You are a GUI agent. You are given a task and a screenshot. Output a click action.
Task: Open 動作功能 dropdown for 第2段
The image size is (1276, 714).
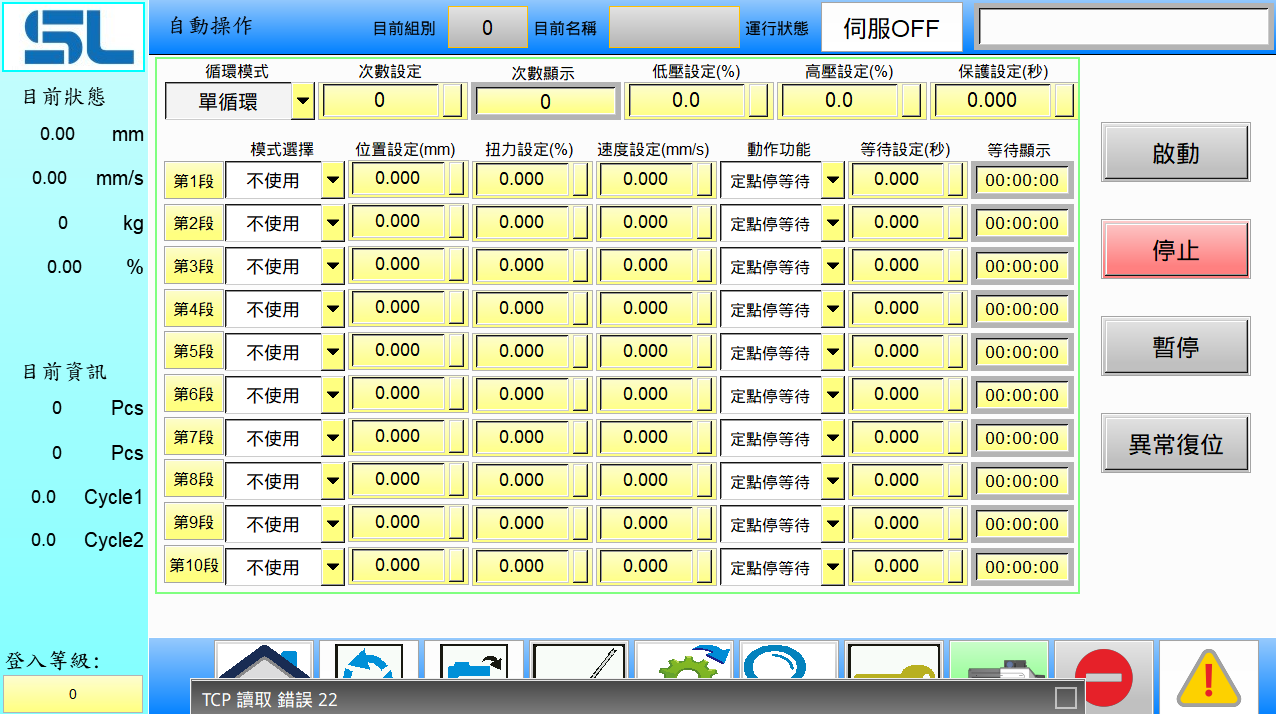[833, 224]
